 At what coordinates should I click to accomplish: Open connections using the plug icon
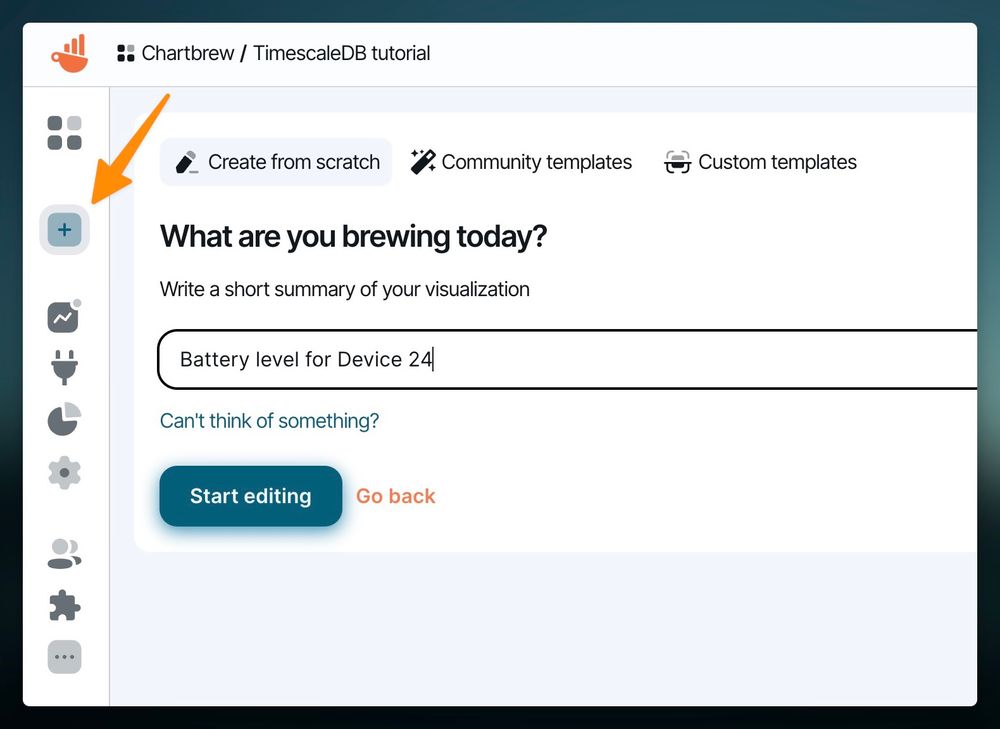pos(62,367)
